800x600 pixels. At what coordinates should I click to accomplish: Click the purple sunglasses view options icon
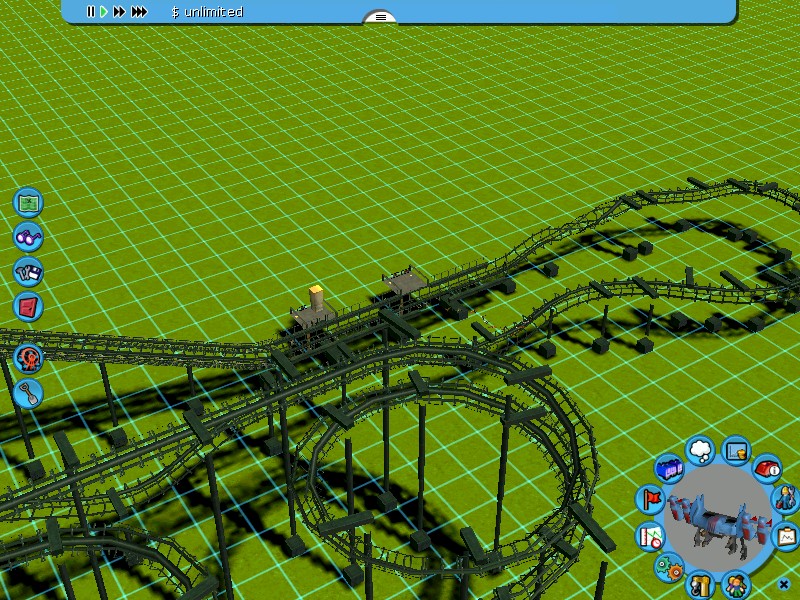tap(29, 237)
